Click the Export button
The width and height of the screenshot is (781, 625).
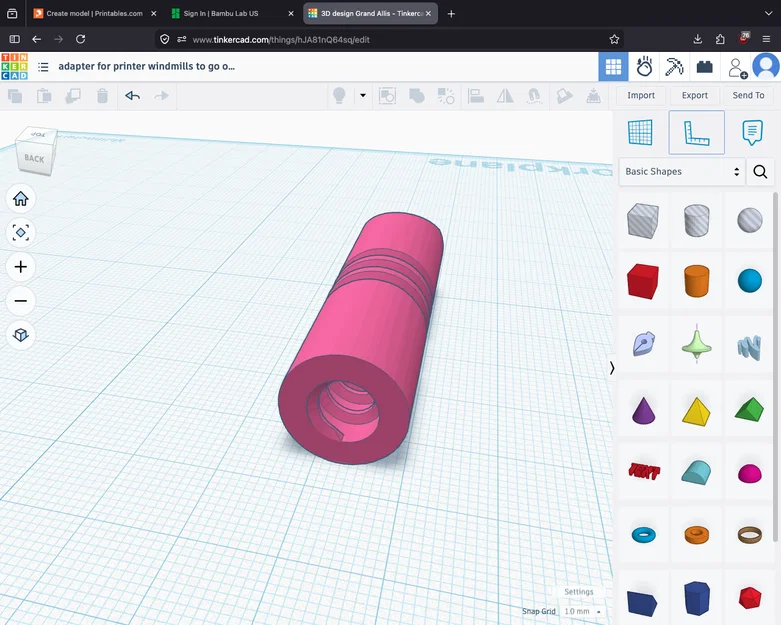[694, 96]
